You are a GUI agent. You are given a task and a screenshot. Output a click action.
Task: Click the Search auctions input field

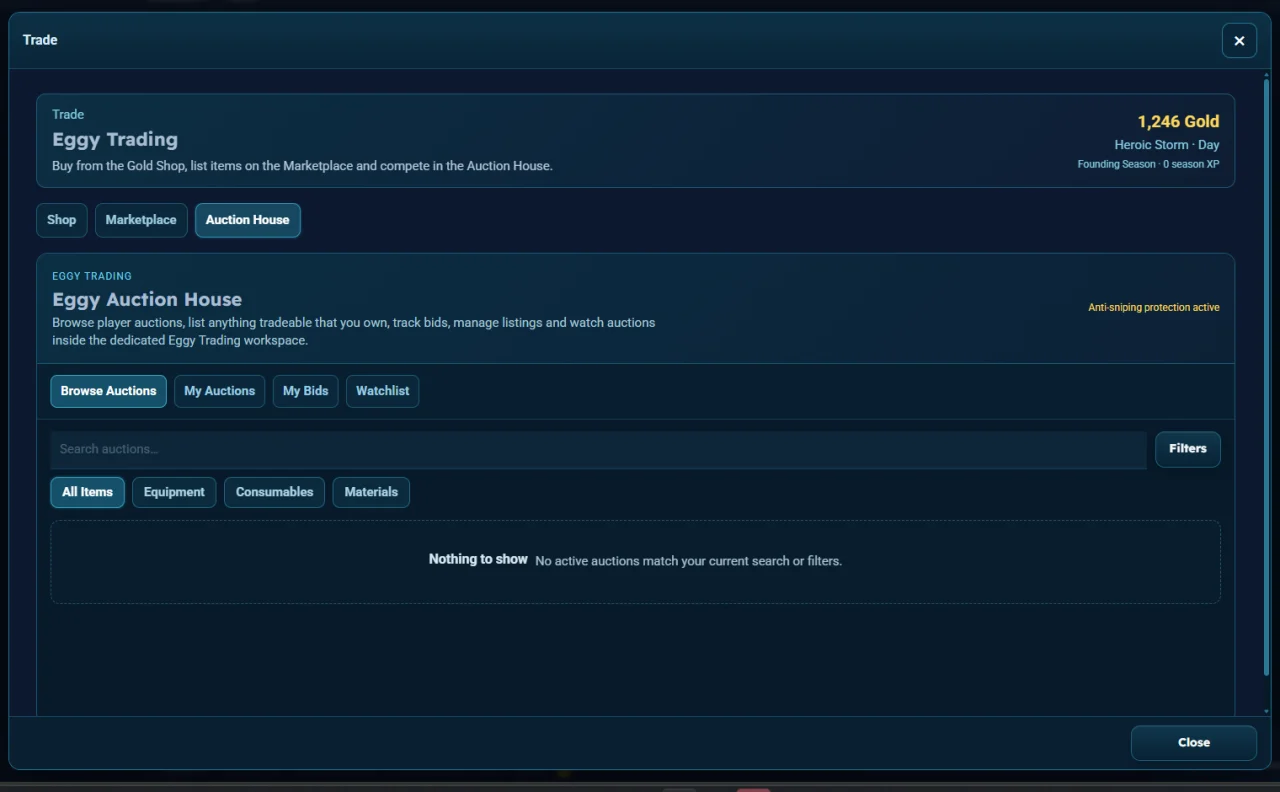click(598, 449)
